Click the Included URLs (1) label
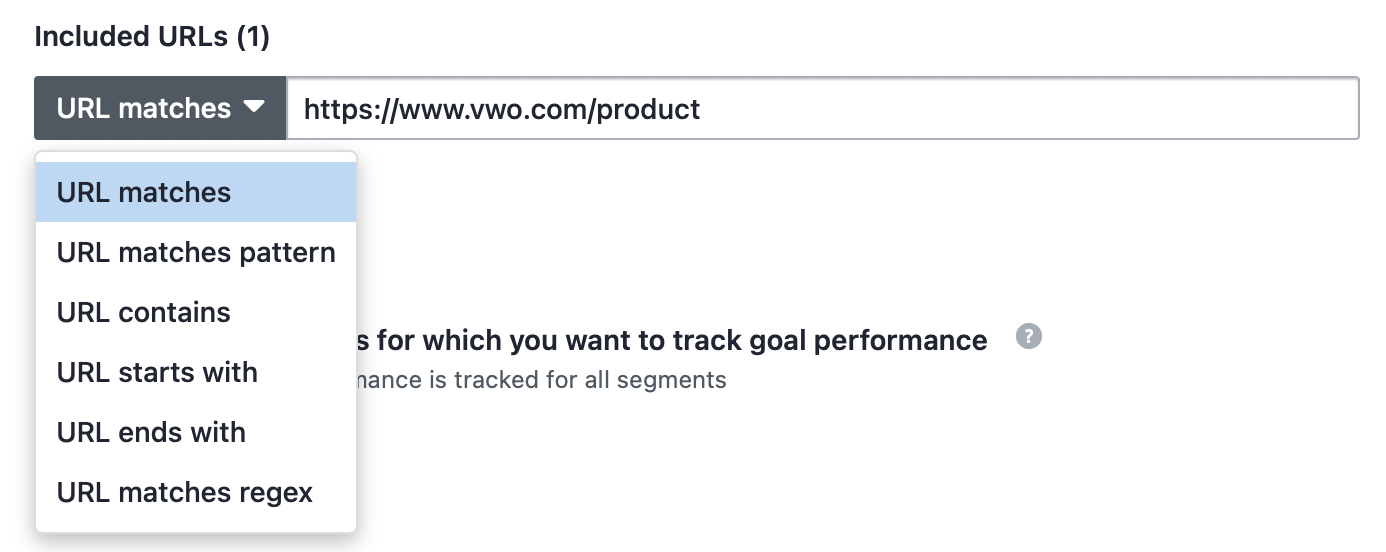The width and height of the screenshot is (1386, 552). (x=152, y=37)
